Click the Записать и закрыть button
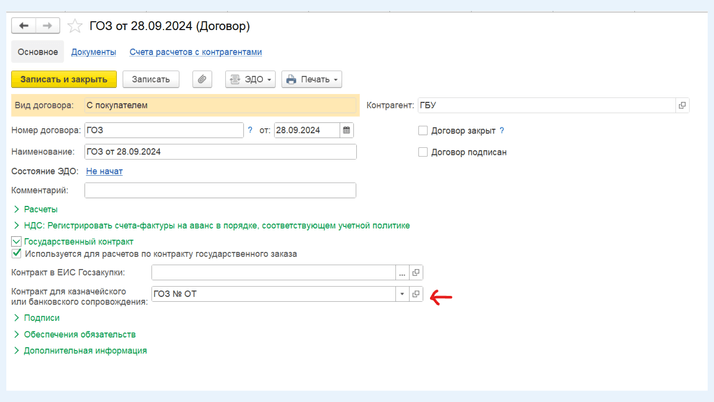Image resolution: width=714 pixels, height=402 pixels. coord(64,79)
